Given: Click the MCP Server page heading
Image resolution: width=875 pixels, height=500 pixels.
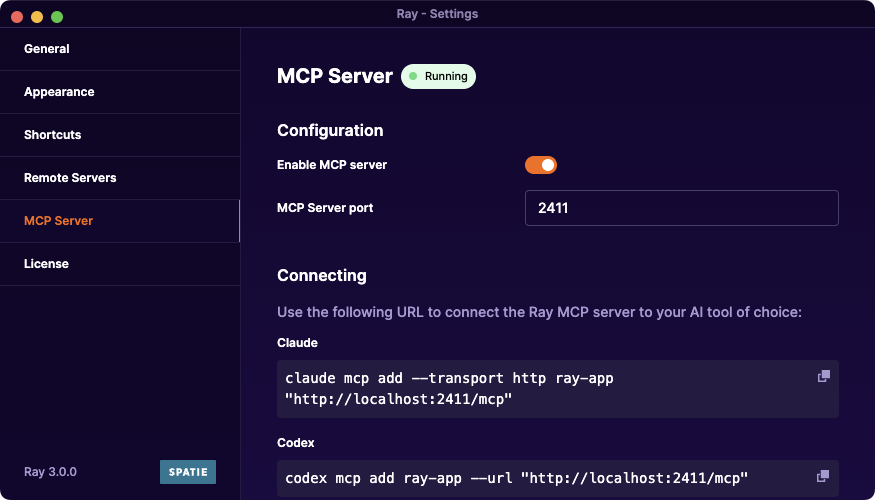Looking at the screenshot, I should click(335, 76).
